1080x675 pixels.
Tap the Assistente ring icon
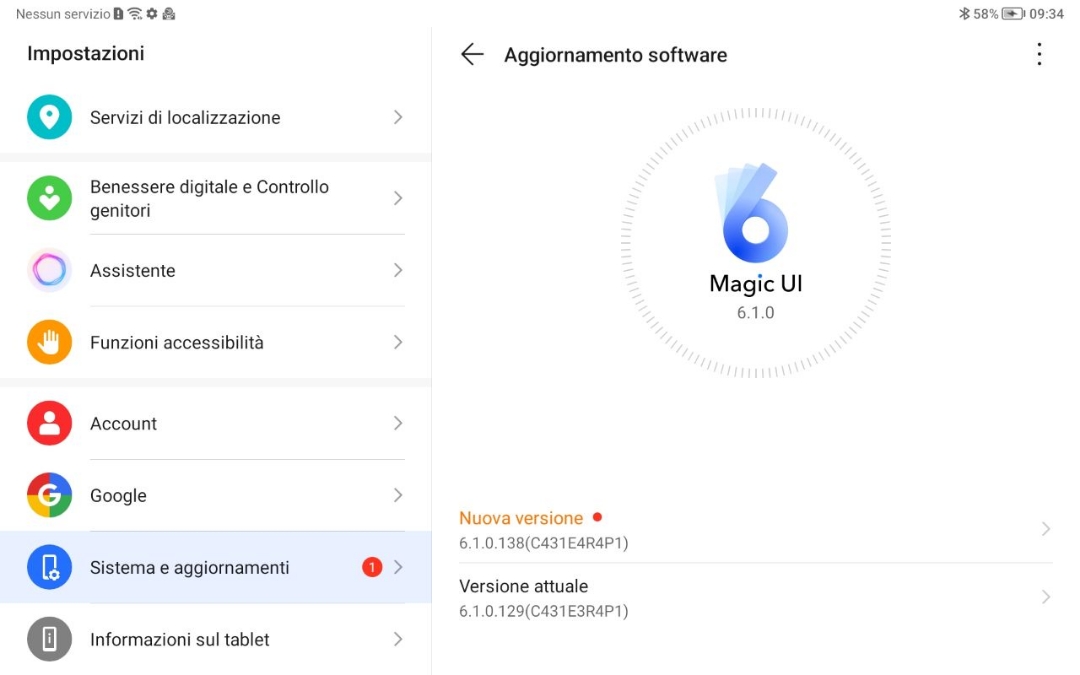[x=49, y=270]
